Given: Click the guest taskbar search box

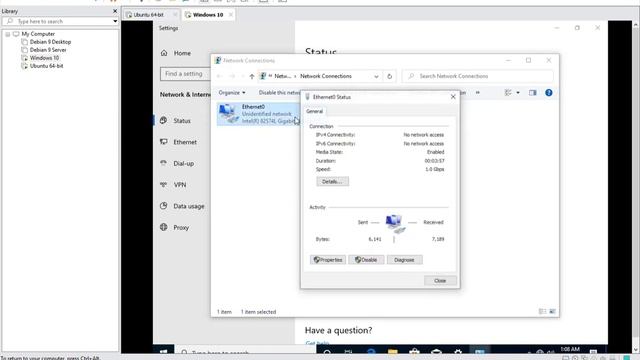Looking at the screenshot, I should point(245,351).
